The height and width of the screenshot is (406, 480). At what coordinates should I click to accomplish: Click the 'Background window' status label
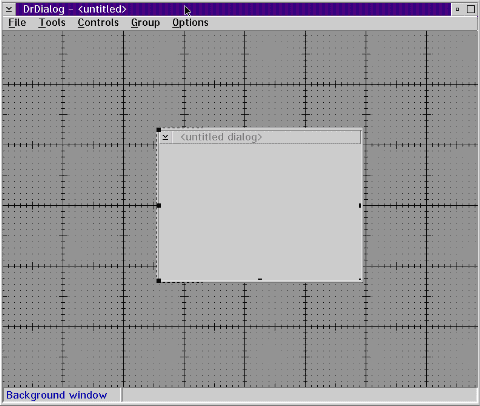pos(57,395)
